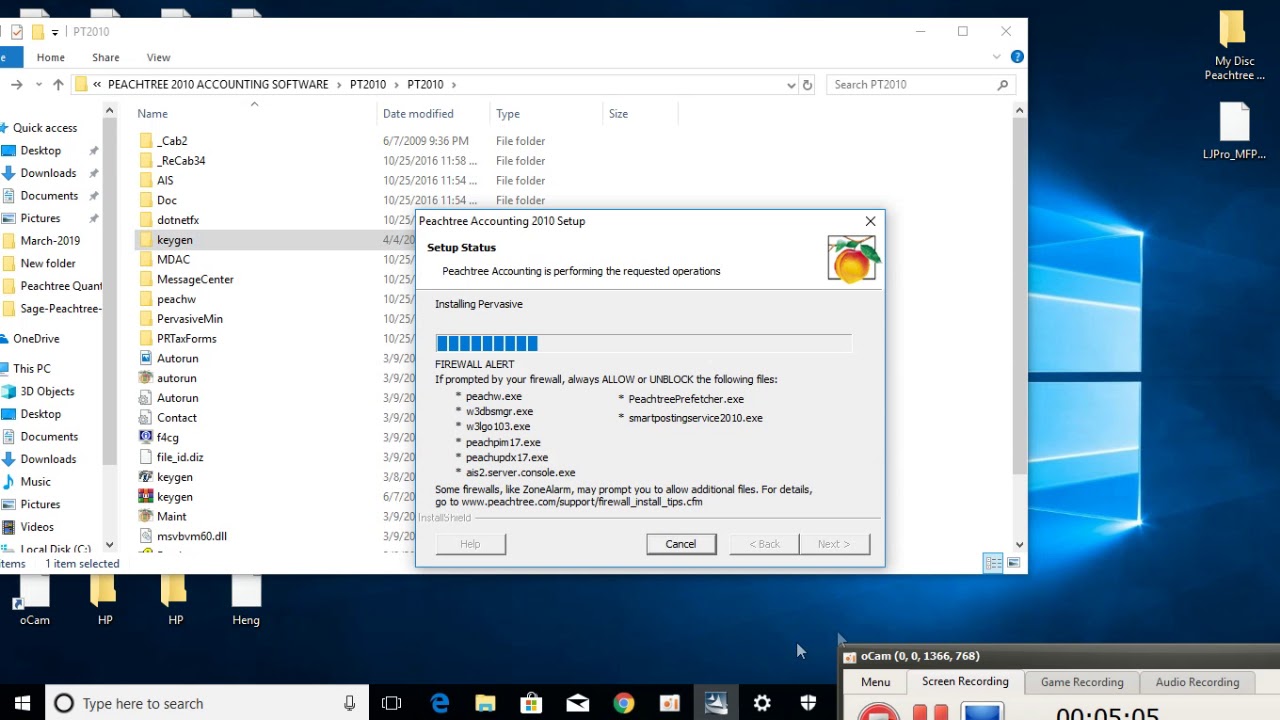The image size is (1280, 720).
Task: Open recent locations dropdown arrow
Action: (x=38, y=85)
